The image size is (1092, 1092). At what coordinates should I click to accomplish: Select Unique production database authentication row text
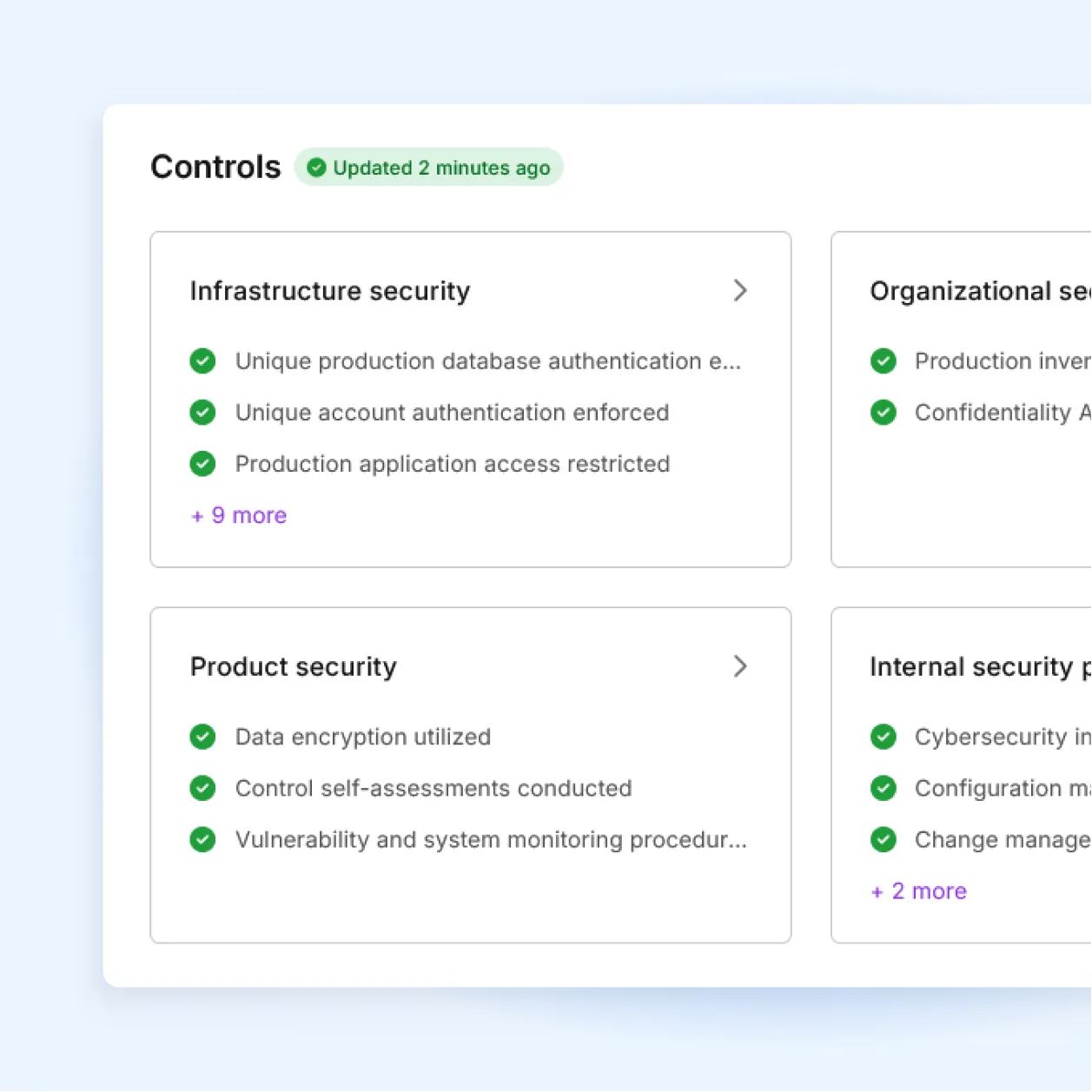tap(488, 361)
